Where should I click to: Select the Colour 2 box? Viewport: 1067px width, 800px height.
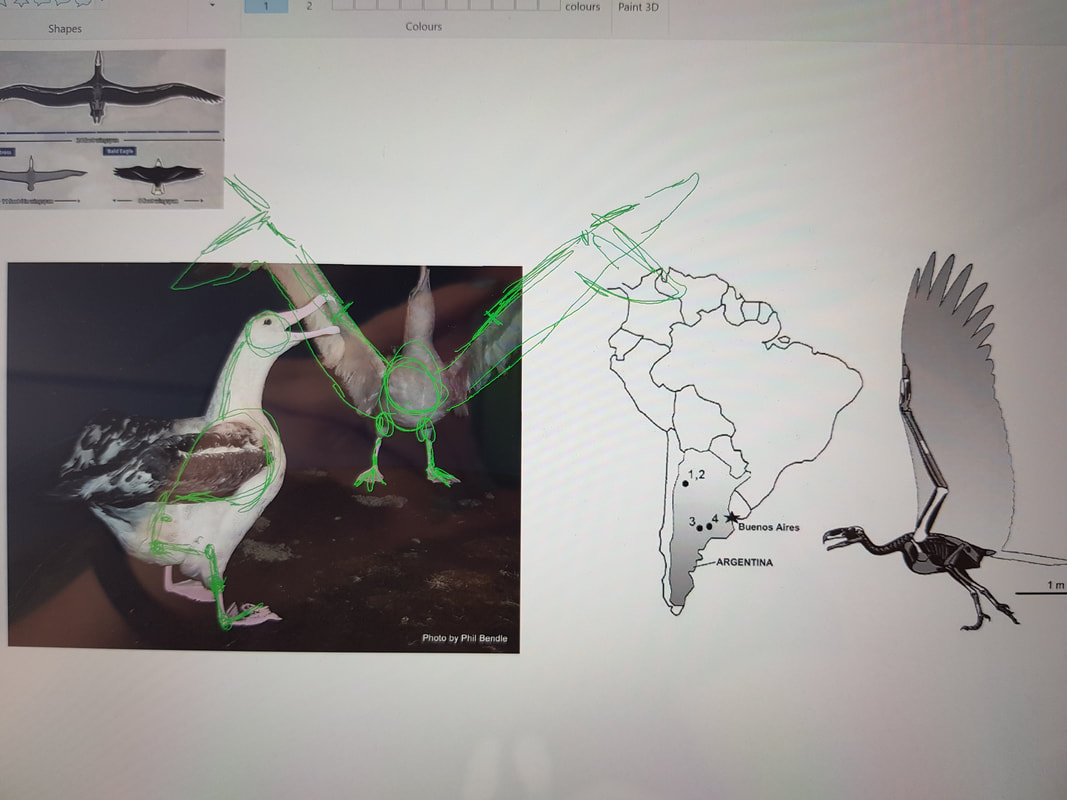pos(309,6)
